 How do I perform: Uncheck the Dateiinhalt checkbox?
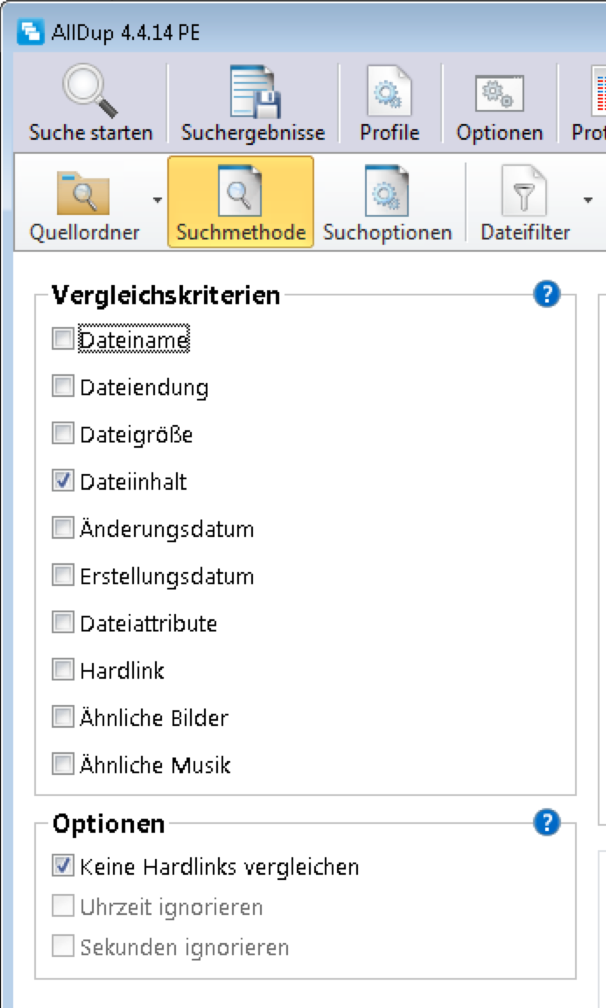pyautogui.click(x=63, y=481)
